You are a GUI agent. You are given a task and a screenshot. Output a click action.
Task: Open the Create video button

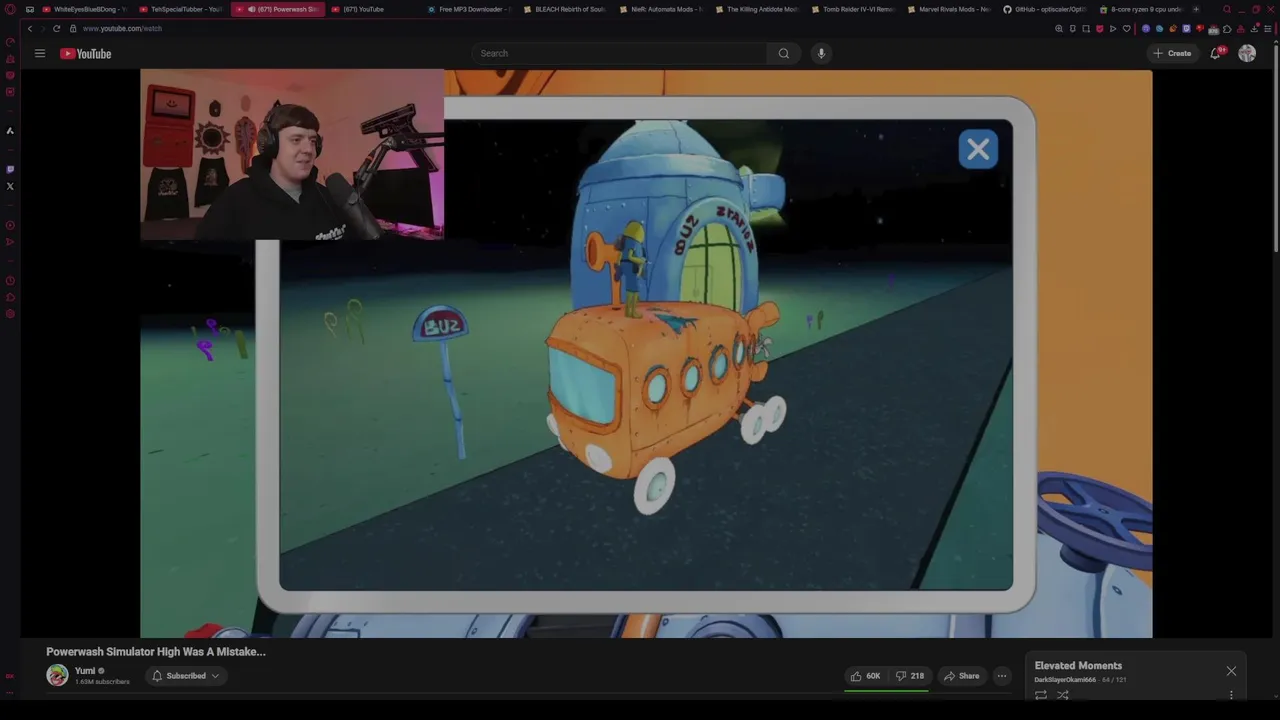pyautogui.click(x=1172, y=53)
